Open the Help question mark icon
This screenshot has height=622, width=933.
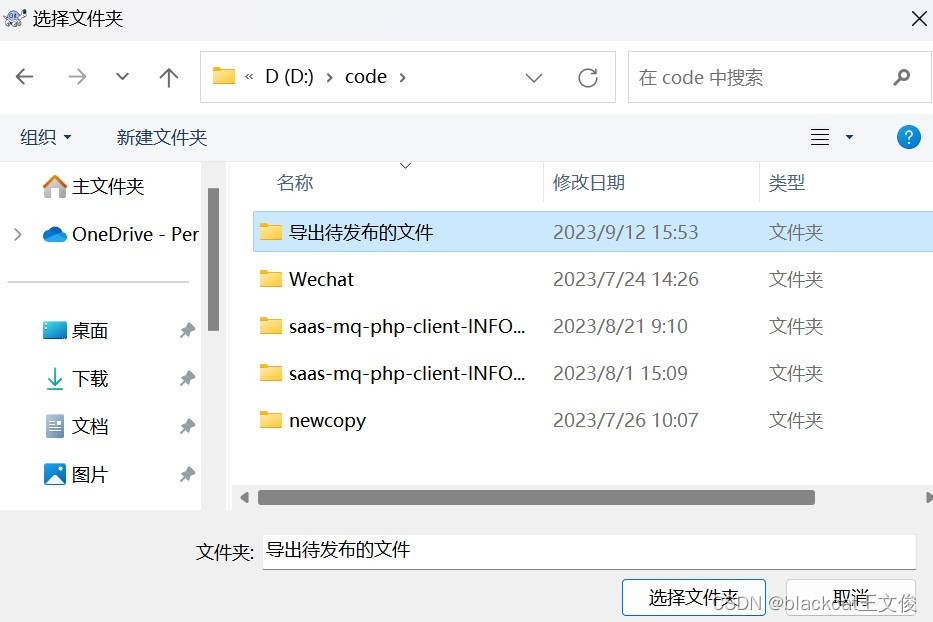[908, 137]
